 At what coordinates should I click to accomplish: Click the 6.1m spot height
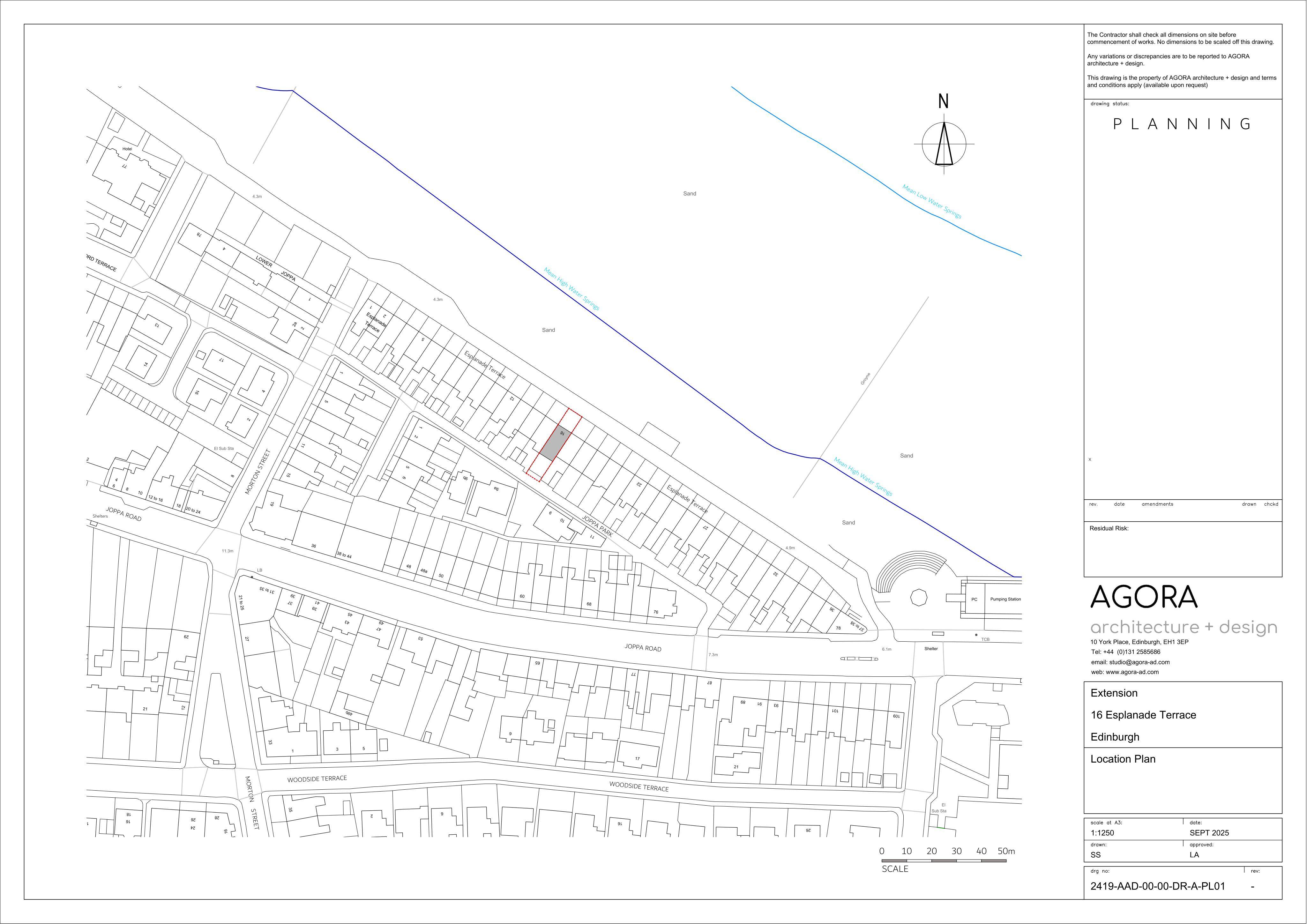click(x=886, y=649)
